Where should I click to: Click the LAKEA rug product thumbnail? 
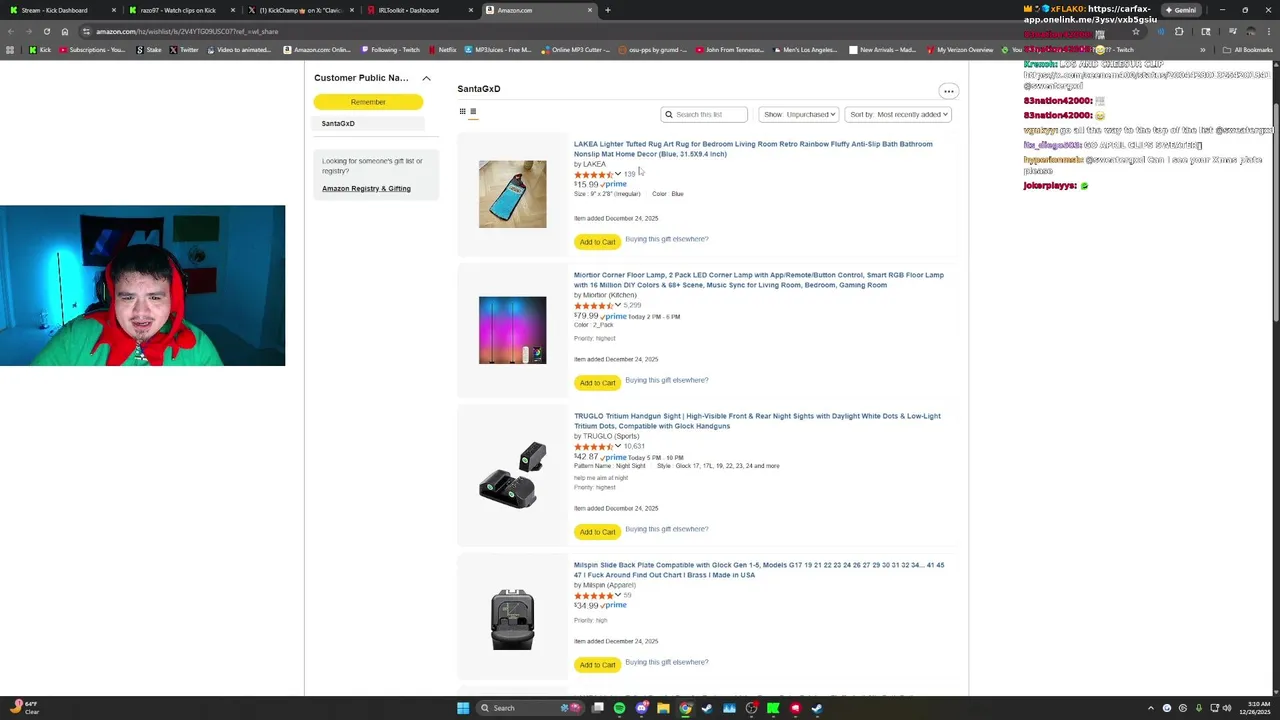pos(512,194)
